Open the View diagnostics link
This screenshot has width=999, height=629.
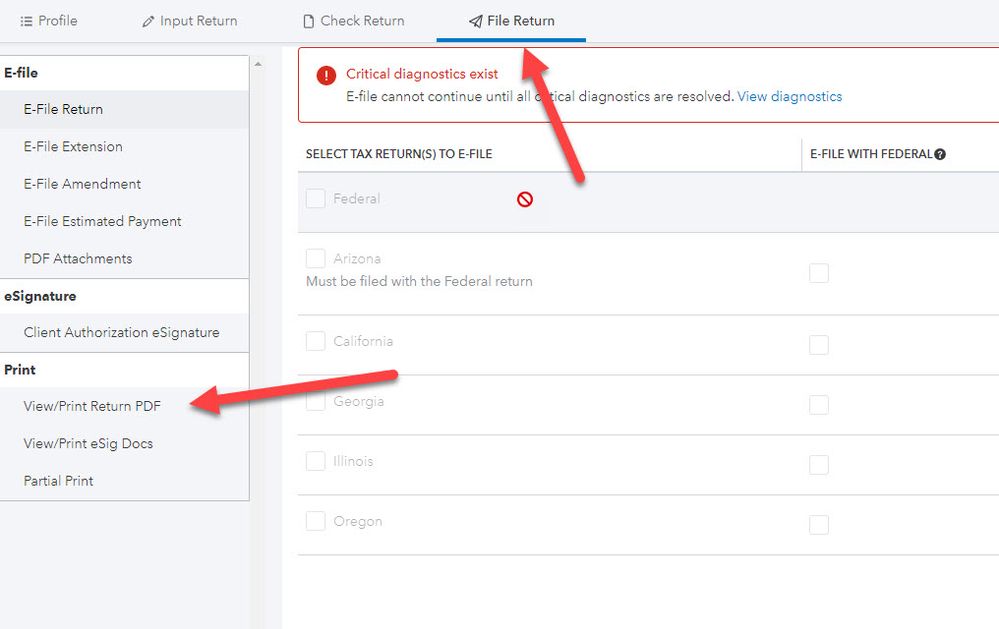click(789, 97)
